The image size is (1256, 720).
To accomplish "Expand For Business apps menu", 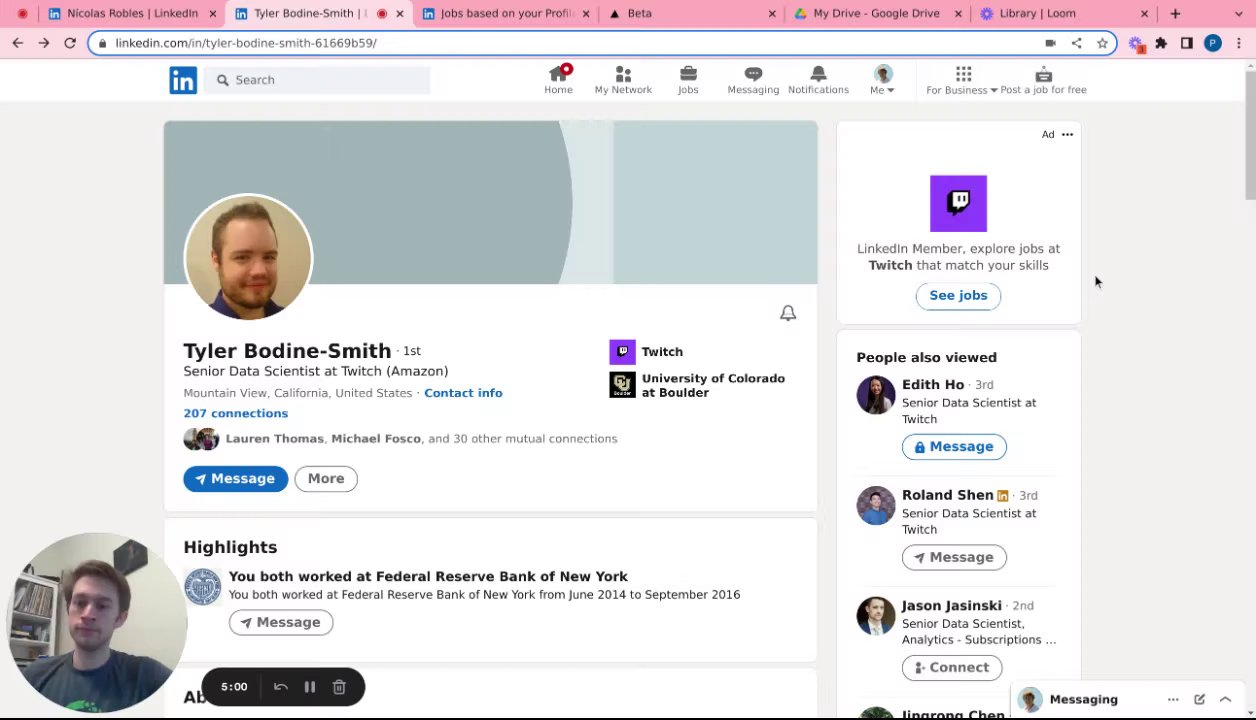I will (962, 80).
